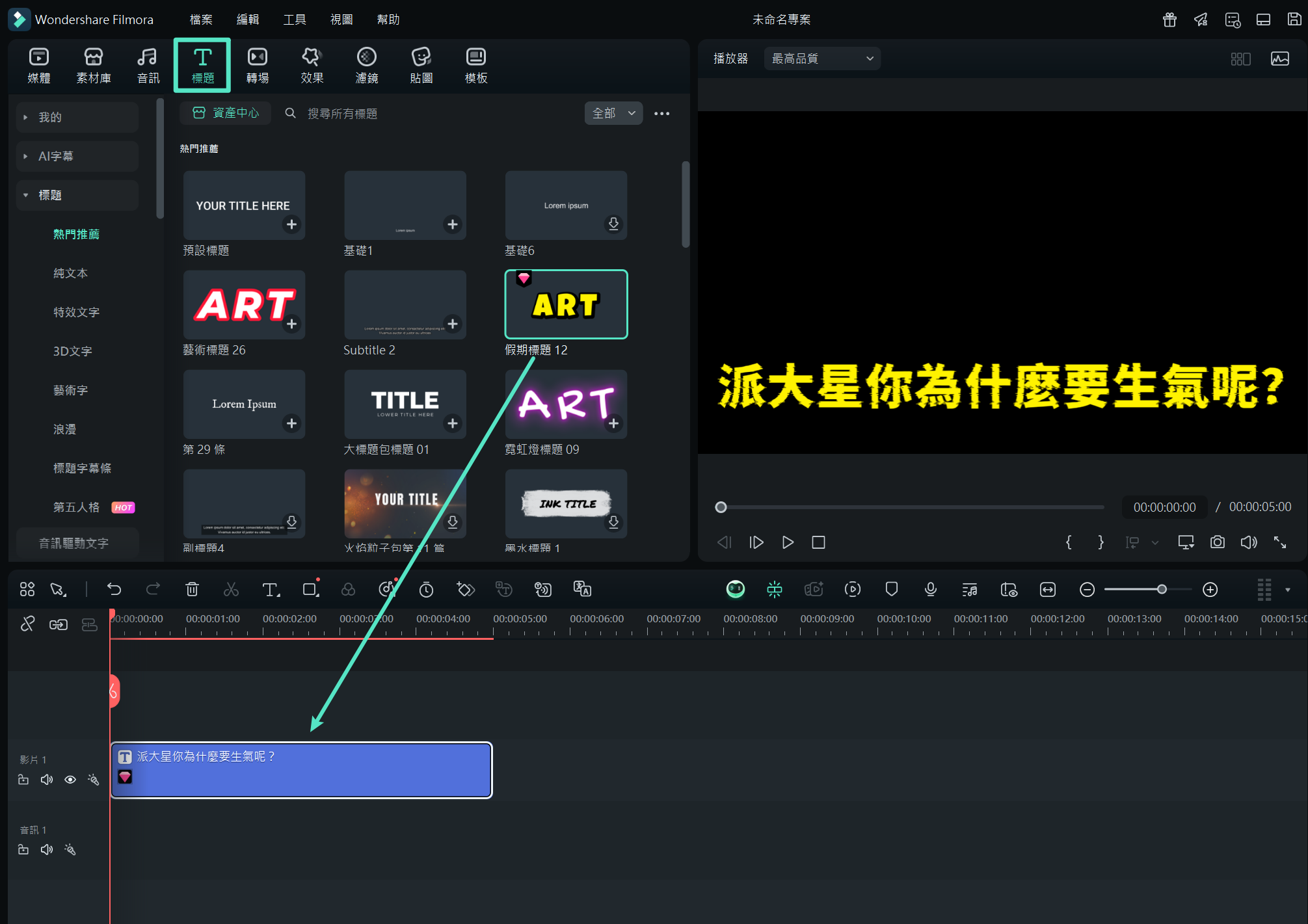This screenshot has width=1308, height=924.
Task: Open the 效果 effects tab
Action: pos(312,65)
